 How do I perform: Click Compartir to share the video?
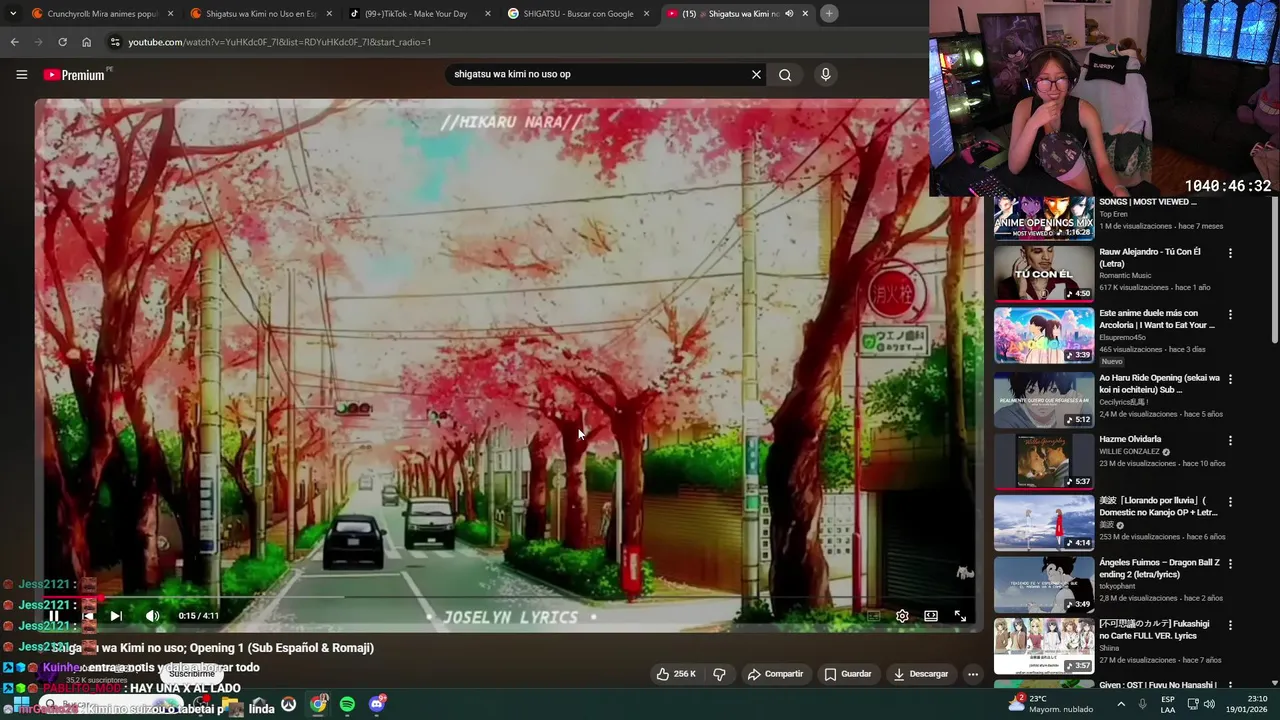click(775, 674)
